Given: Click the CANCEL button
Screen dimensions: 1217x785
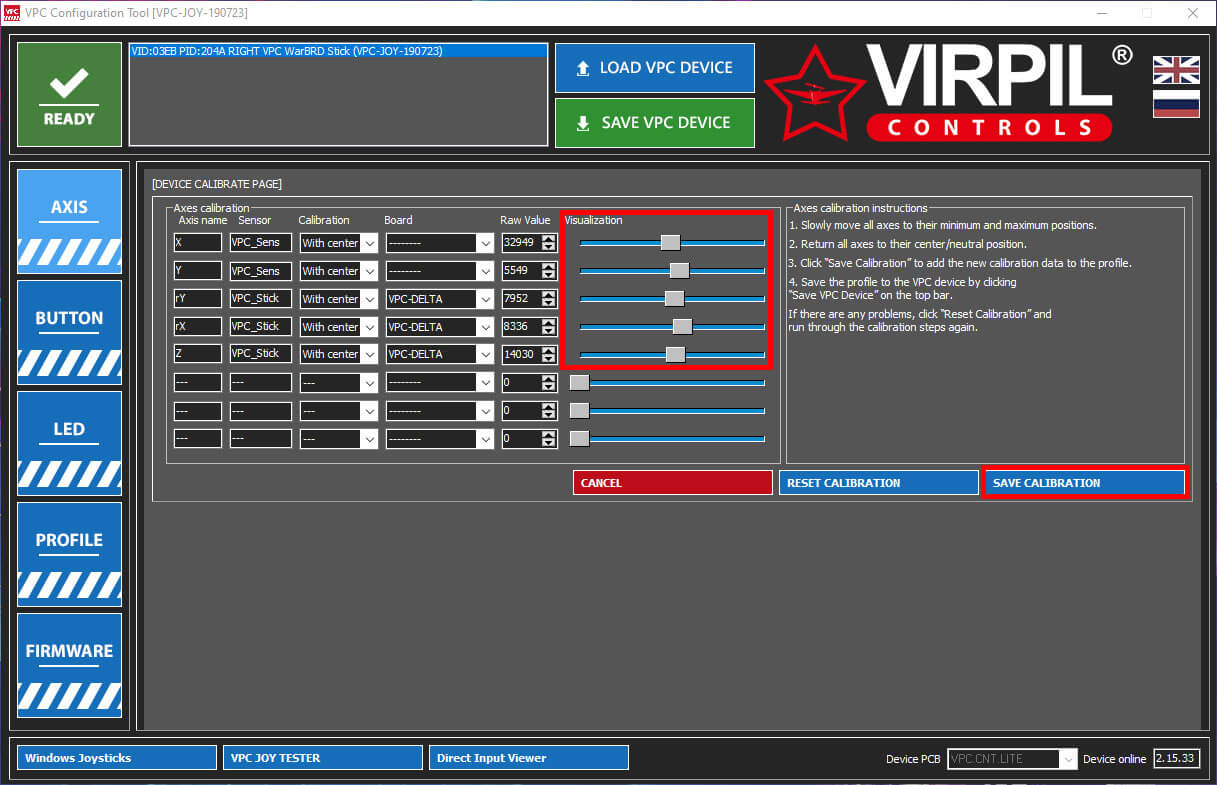Looking at the screenshot, I should [x=673, y=483].
